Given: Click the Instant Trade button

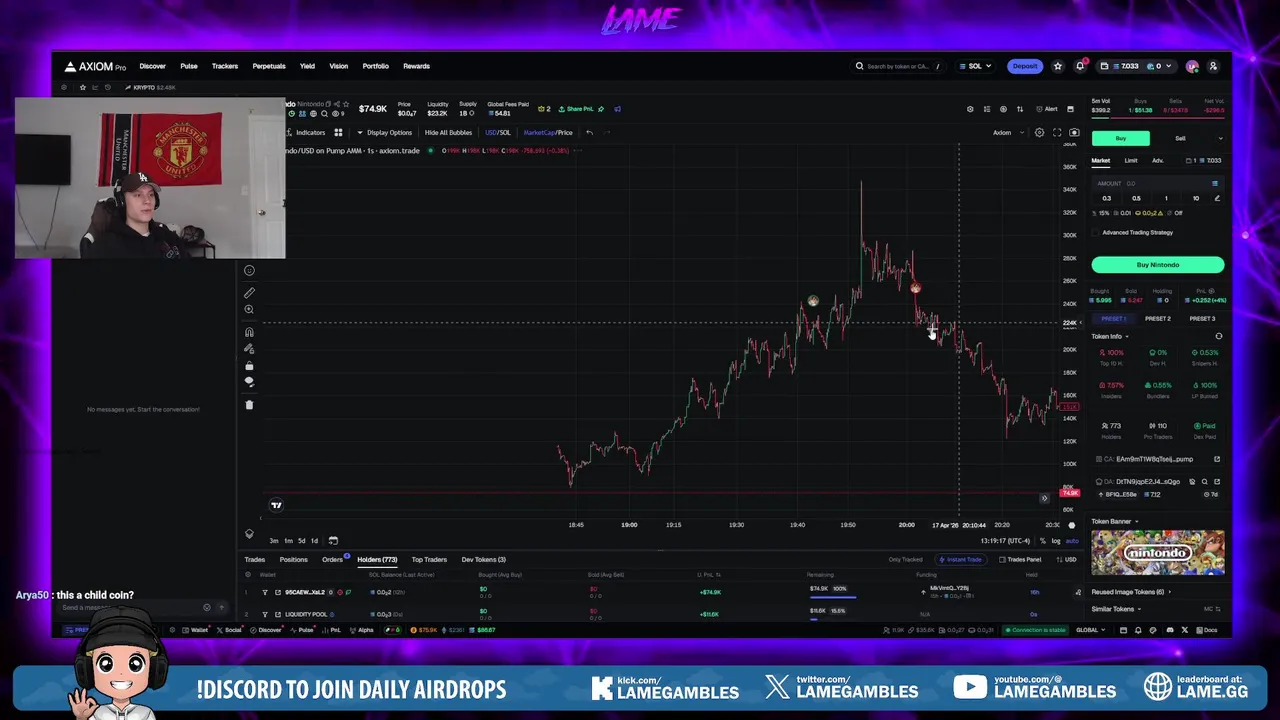Looking at the screenshot, I should (960, 560).
